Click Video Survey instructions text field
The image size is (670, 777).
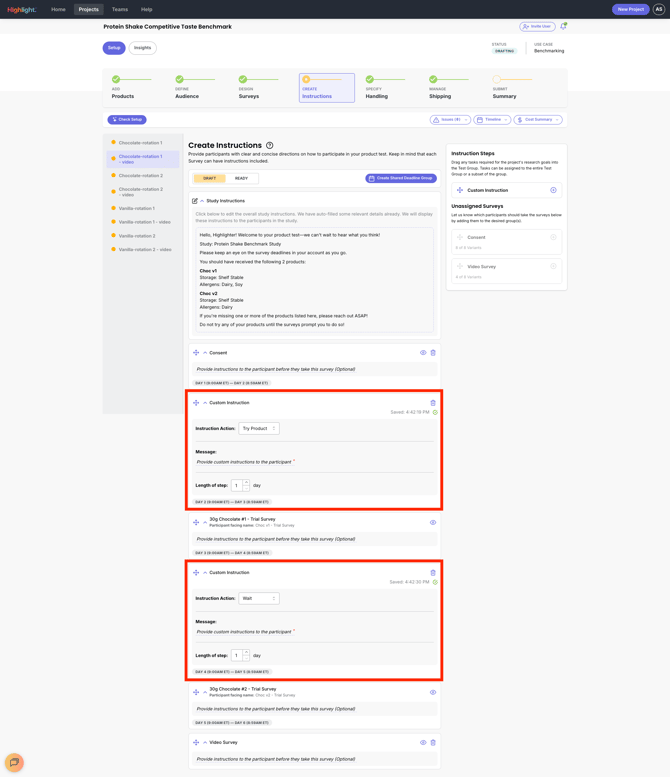pos(315,759)
